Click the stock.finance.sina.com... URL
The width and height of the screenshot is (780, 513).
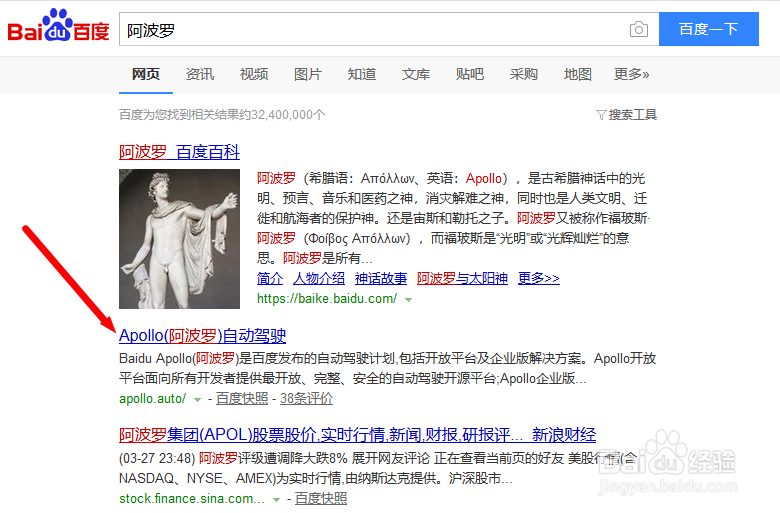tap(192, 499)
